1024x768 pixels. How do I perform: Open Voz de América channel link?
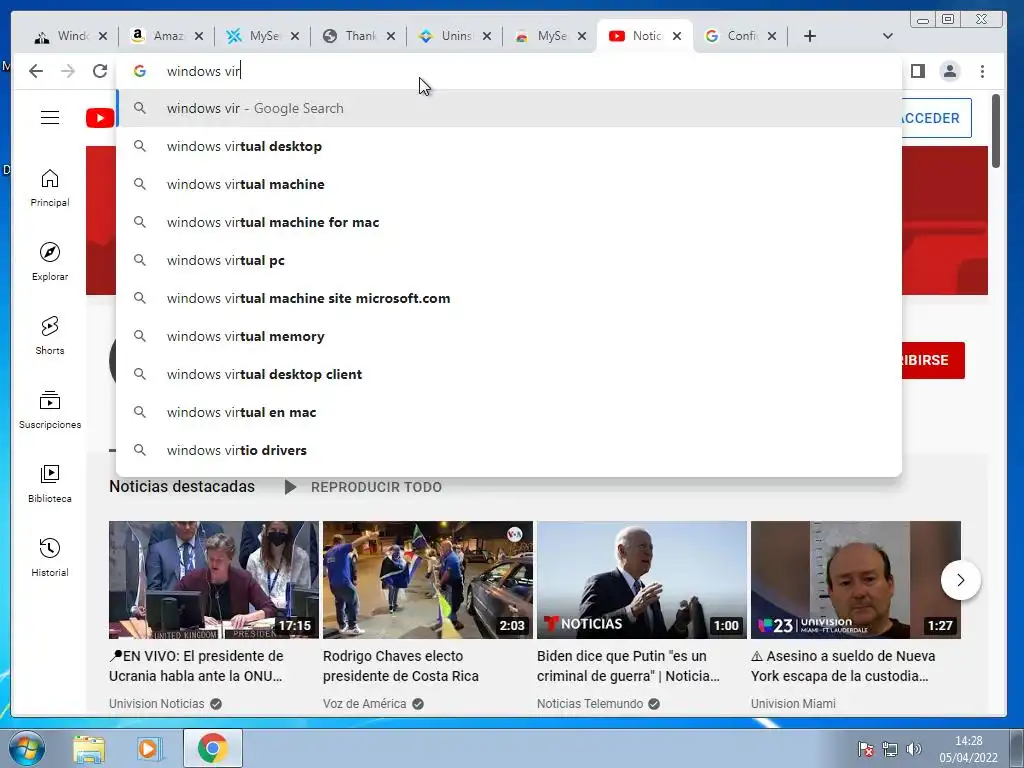[x=364, y=703]
